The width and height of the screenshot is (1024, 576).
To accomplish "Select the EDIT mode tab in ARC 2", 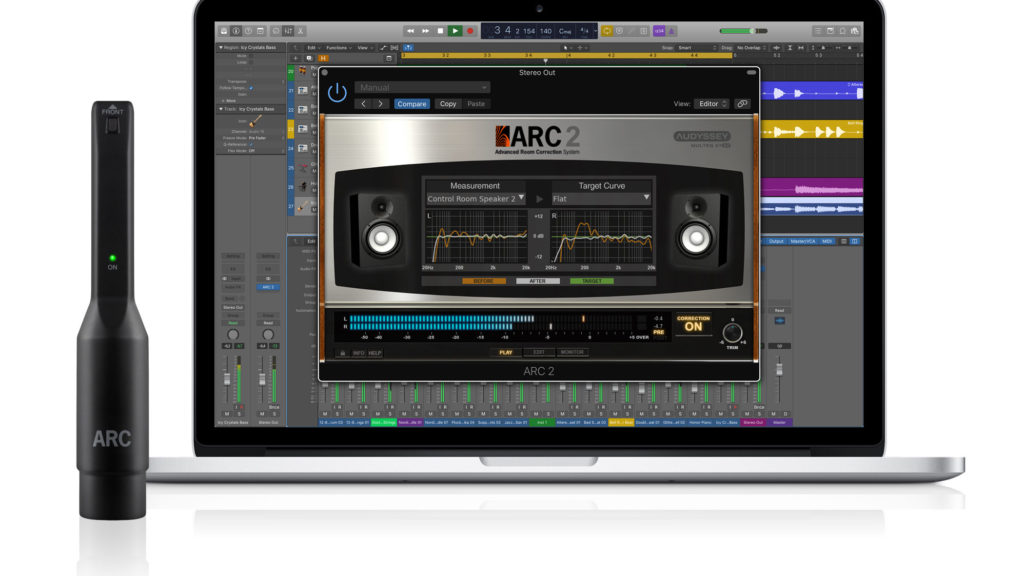I will click(x=539, y=353).
